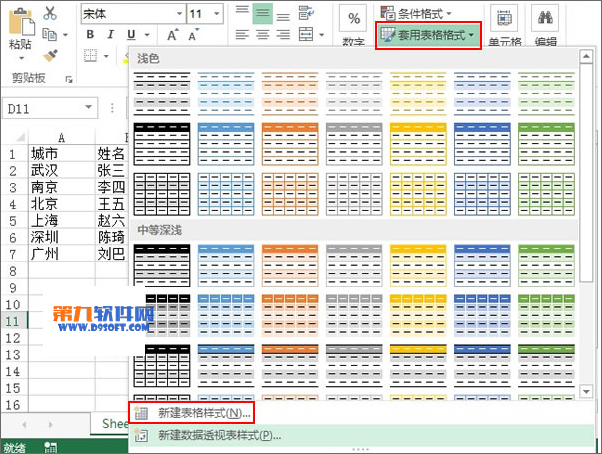Toggle middle vertical alignment

coord(263,14)
